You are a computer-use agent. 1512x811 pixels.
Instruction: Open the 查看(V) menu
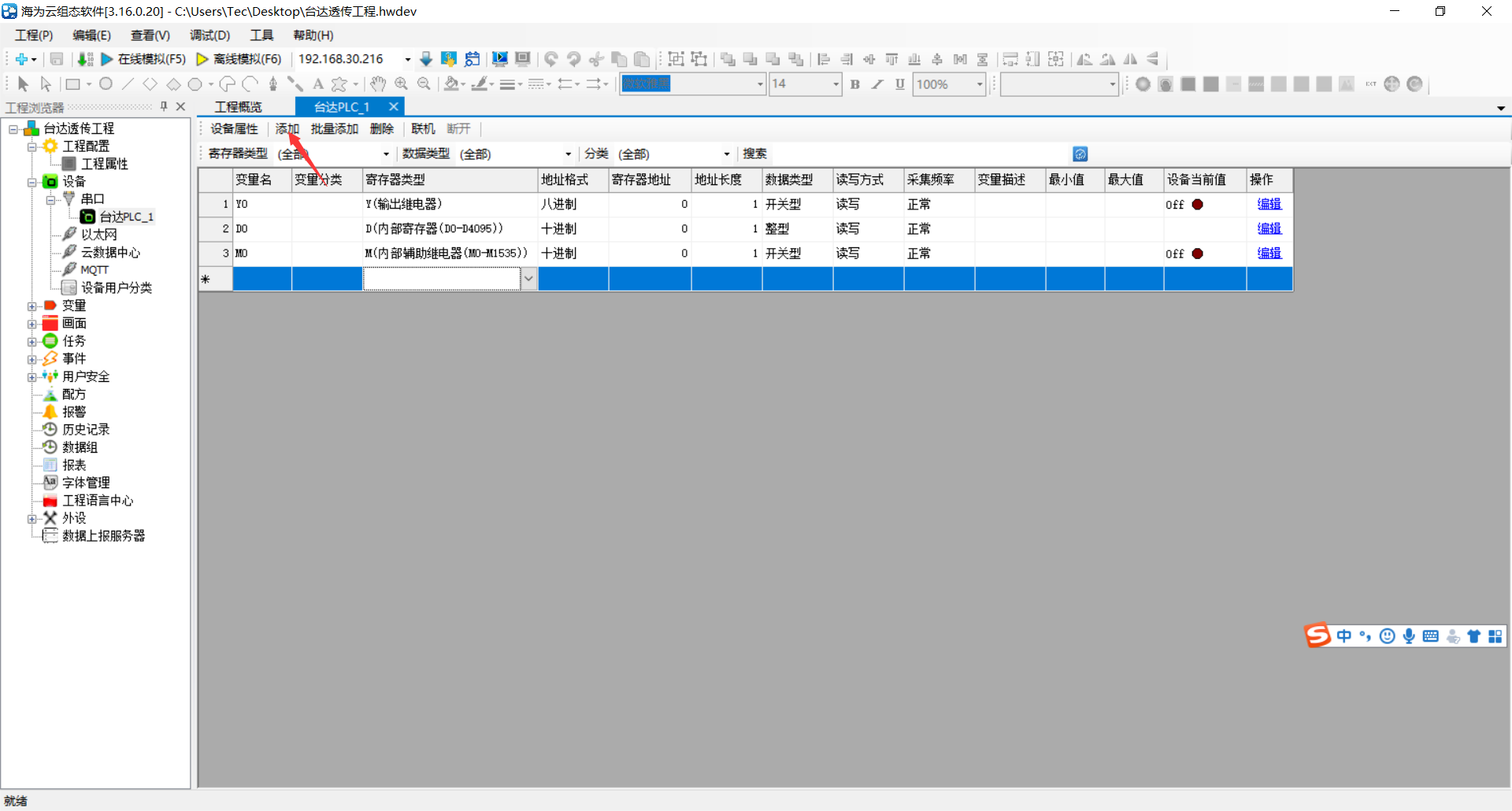click(150, 35)
